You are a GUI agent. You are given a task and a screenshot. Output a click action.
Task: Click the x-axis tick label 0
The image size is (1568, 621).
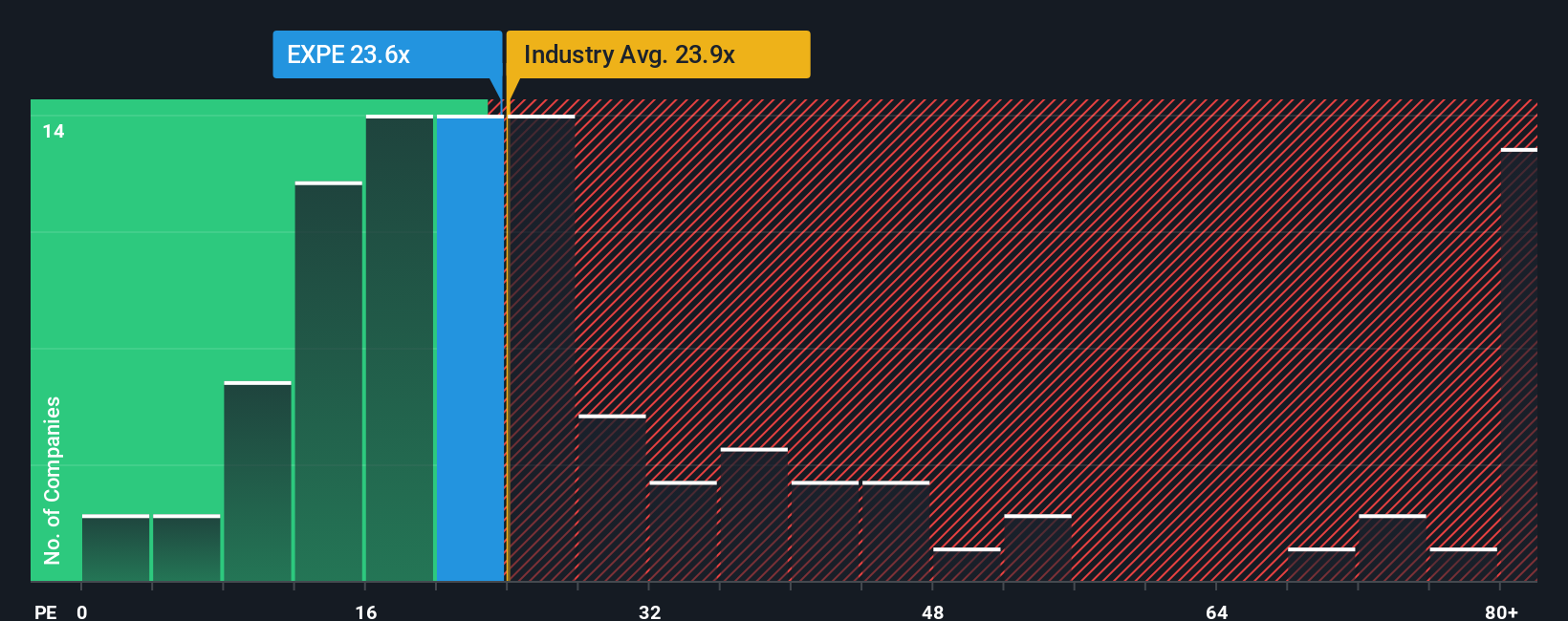(82, 611)
